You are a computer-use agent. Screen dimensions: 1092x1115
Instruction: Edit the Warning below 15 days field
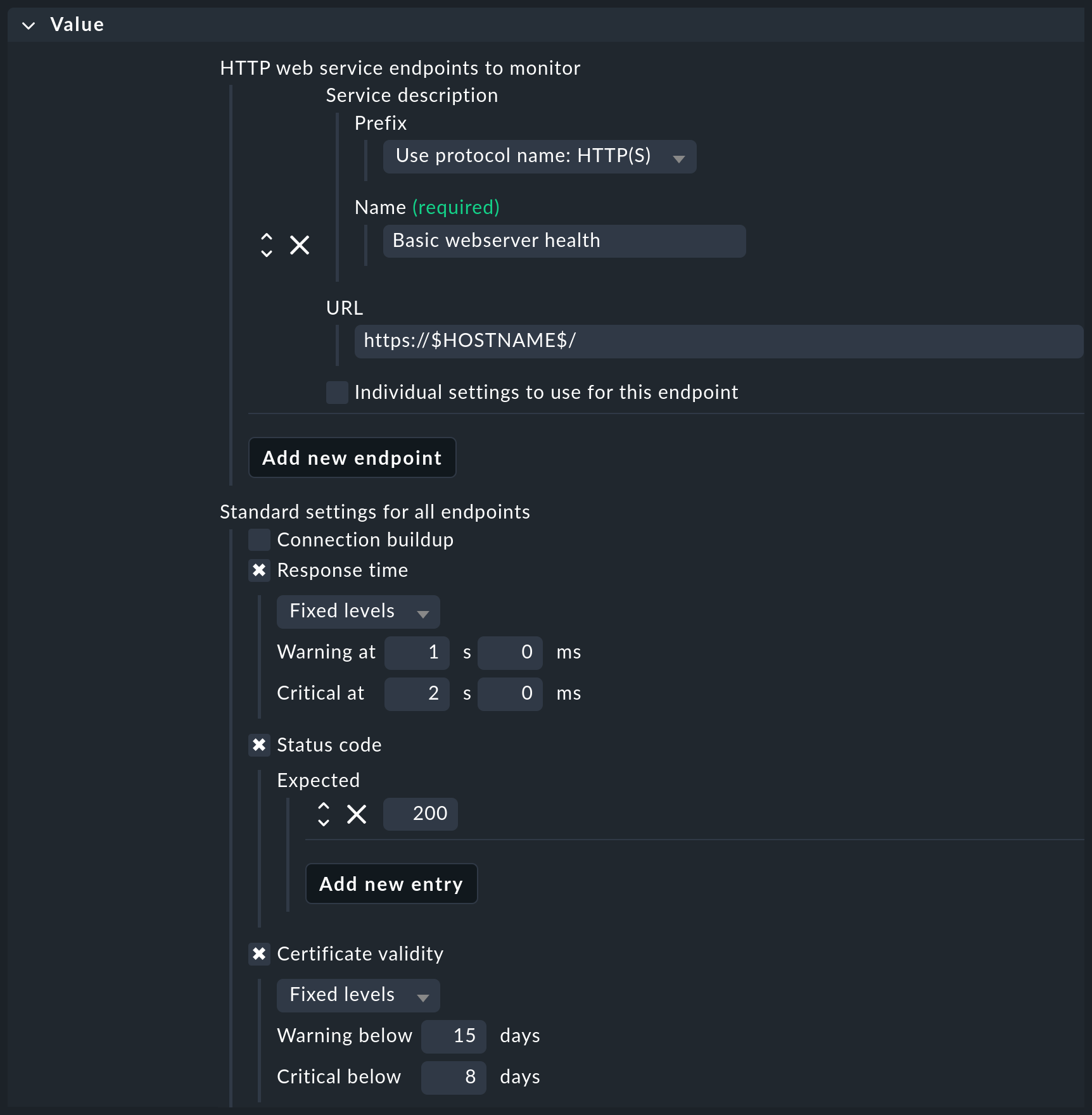click(454, 1036)
